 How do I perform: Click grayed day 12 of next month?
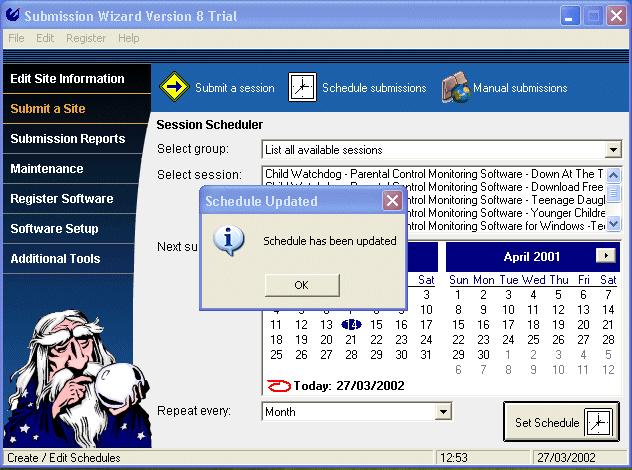pos(608,370)
